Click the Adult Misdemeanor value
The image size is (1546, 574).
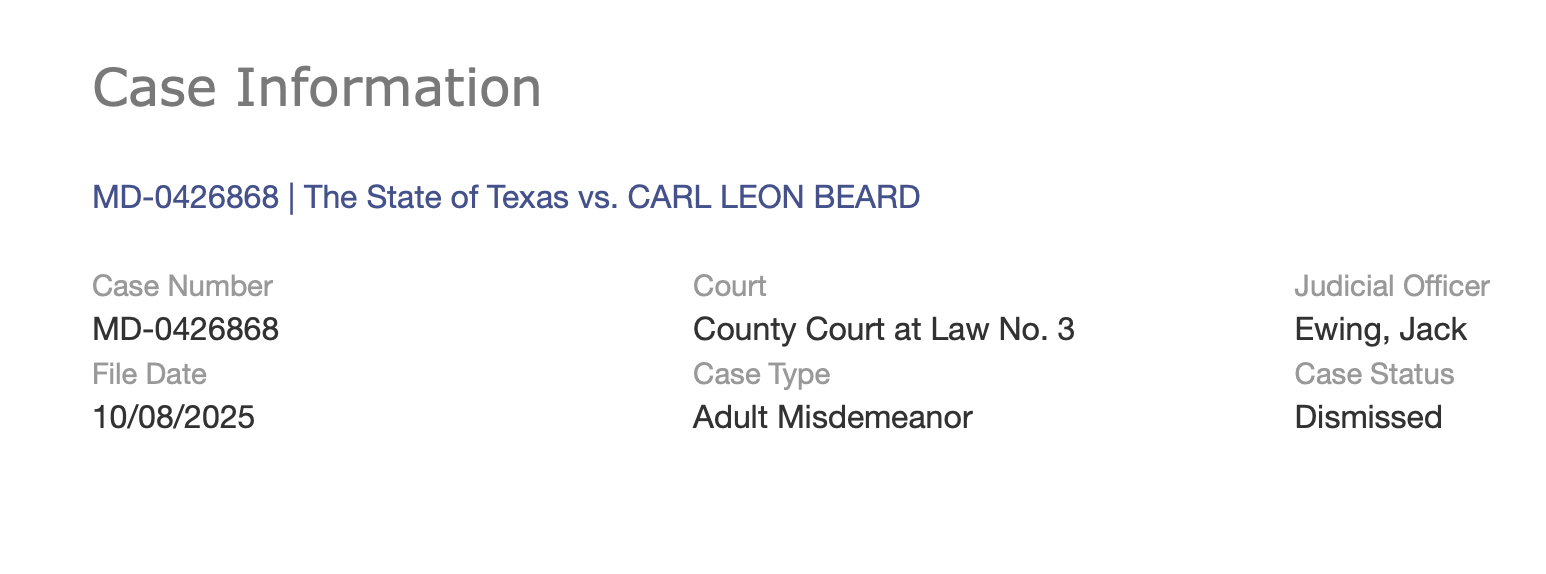tap(833, 417)
